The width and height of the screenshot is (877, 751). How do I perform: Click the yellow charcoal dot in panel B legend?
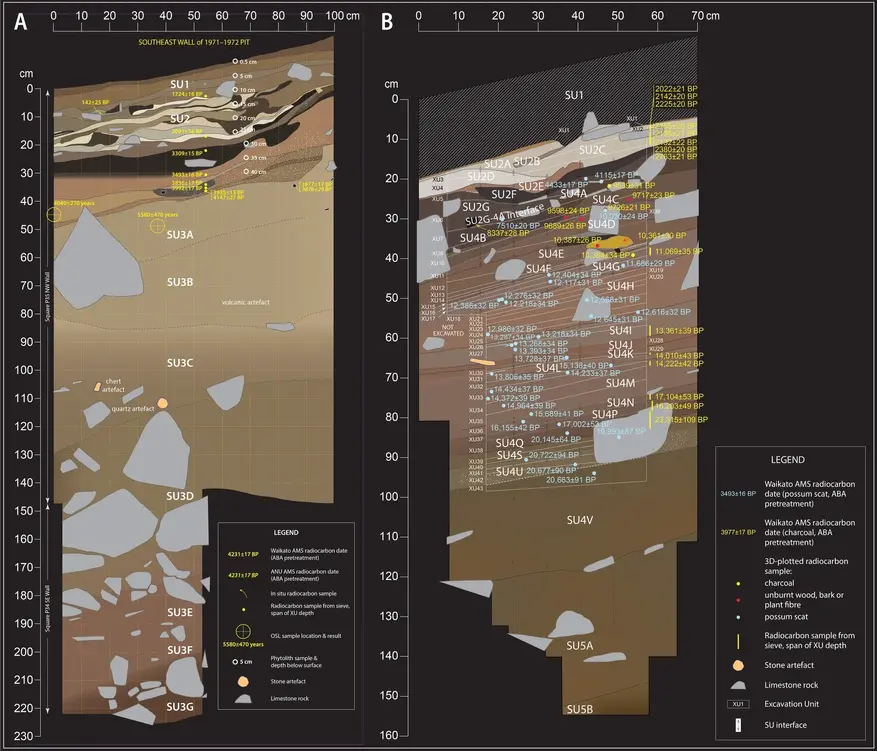pos(738,583)
